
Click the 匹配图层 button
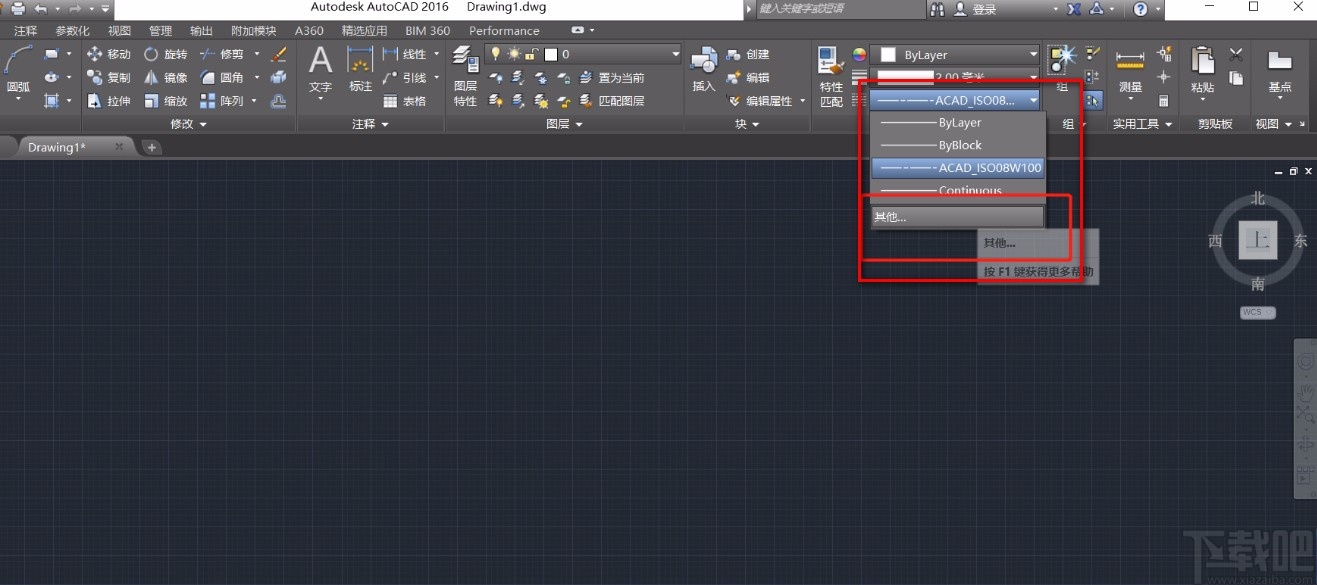point(620,100)
